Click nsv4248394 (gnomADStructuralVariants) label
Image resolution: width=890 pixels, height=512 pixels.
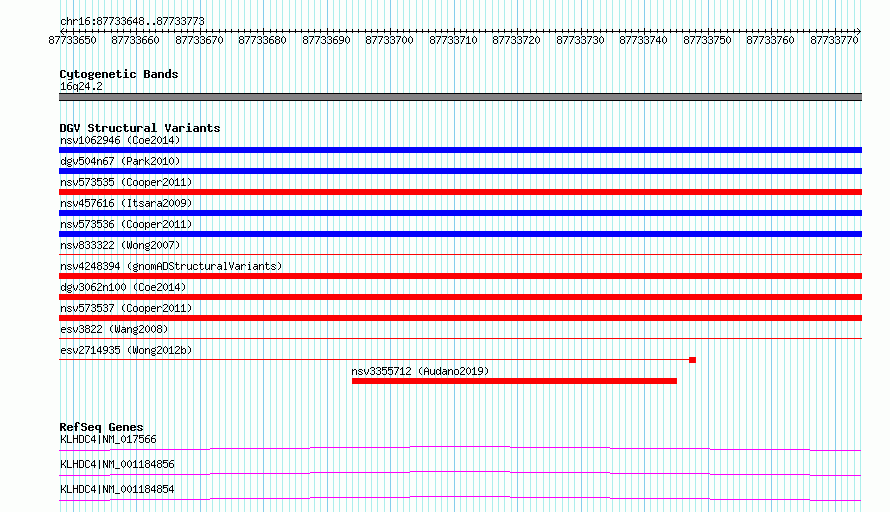pos(171,266)
